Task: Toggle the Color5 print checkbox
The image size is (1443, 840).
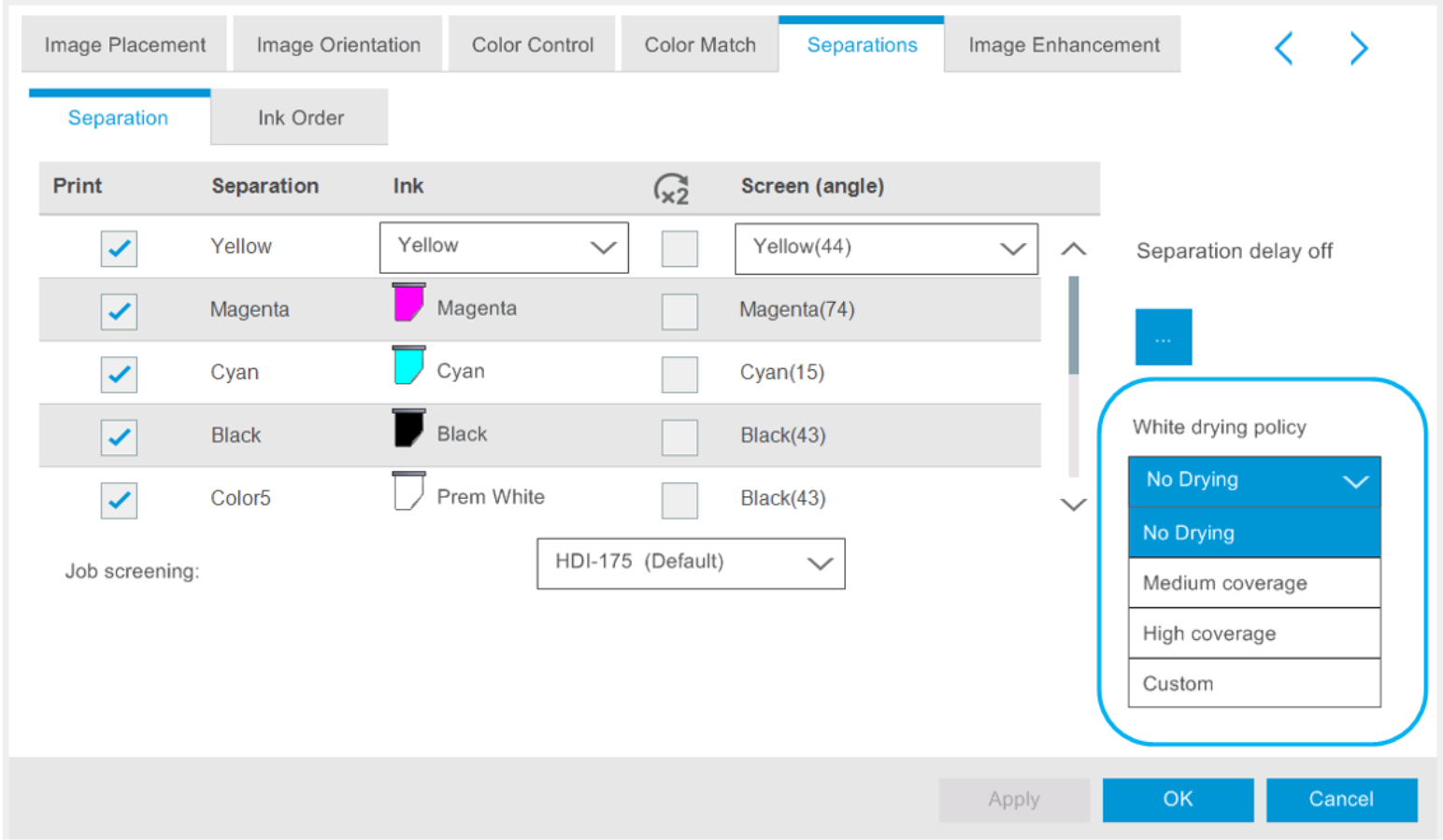Action: [x=118, y=500]
